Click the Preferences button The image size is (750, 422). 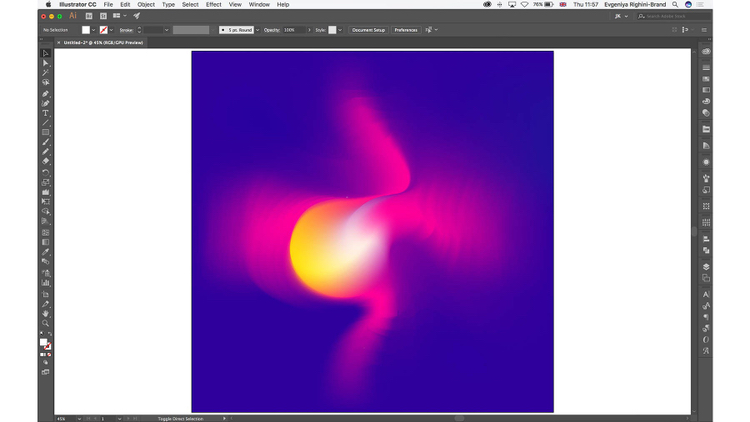coord(406,30)
